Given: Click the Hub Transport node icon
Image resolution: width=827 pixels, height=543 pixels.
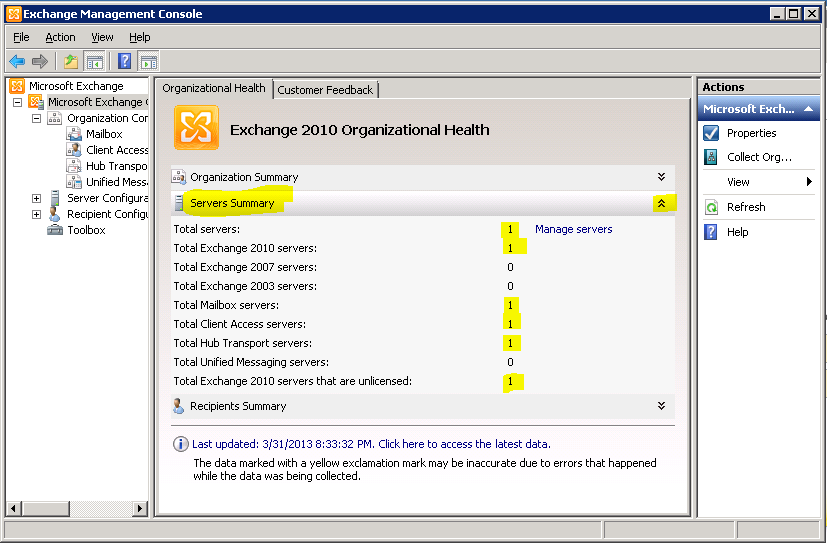Looking at the screenshot, I should coord(74,166).
